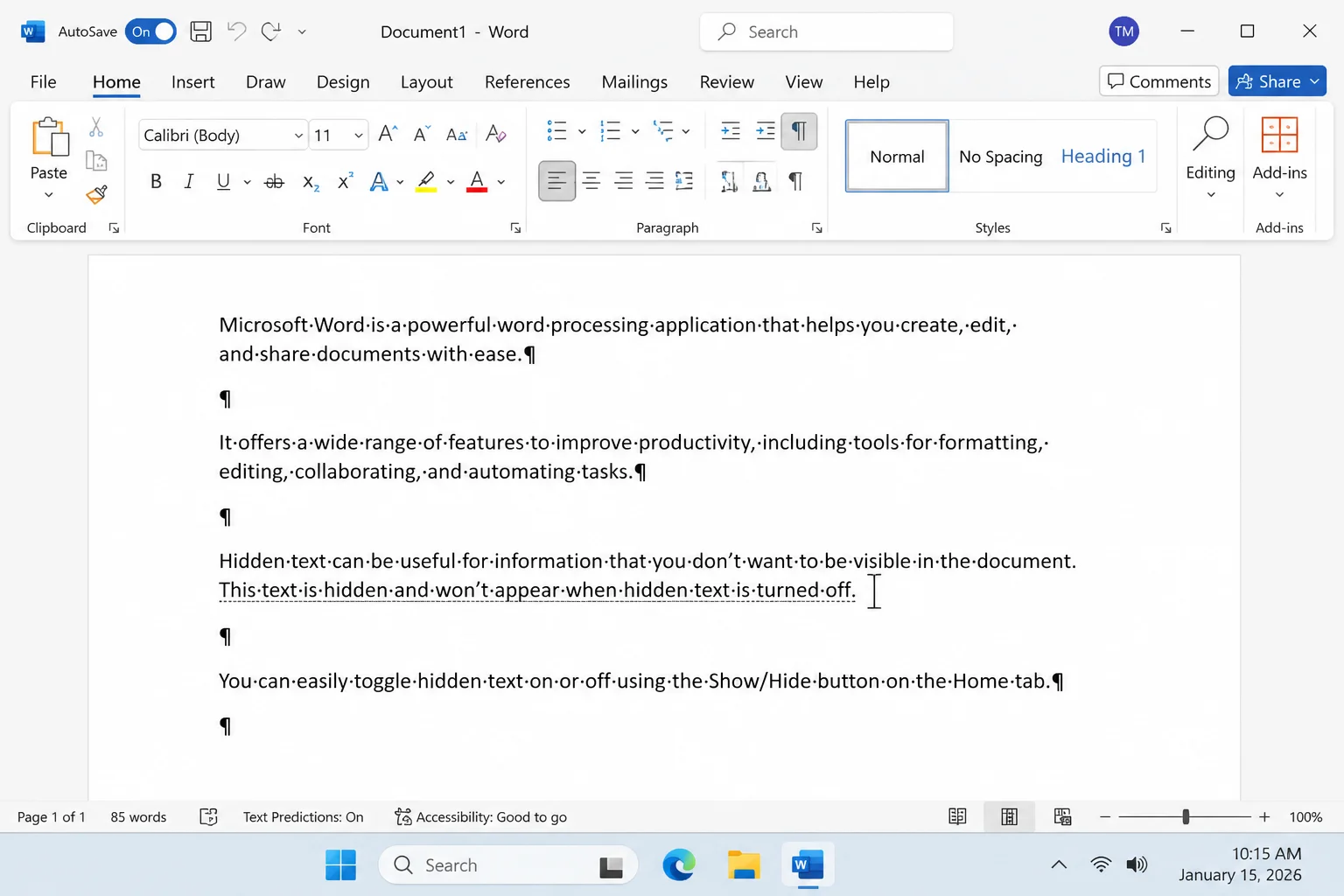This screenshot has width=1344, height=896.
Task: Apply the No Spacing style
Action: [x=1000, y=156]
